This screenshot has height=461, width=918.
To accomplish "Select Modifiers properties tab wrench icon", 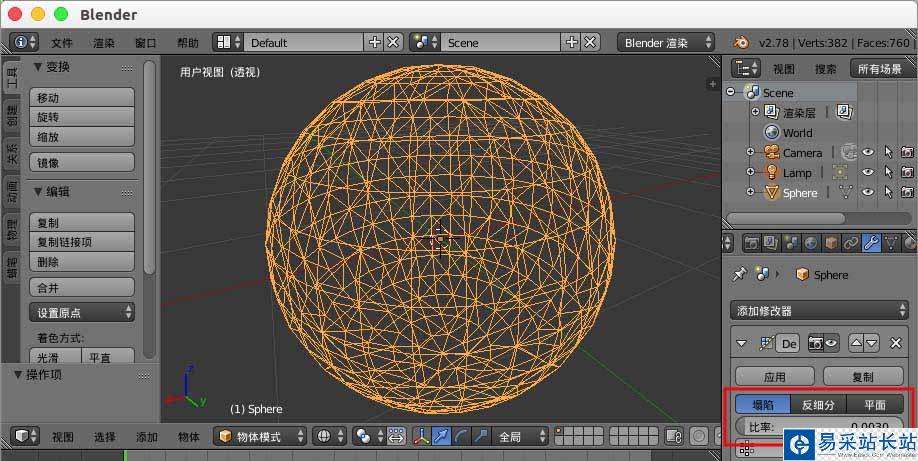I will pyautogui.click(x=871, y=243).
